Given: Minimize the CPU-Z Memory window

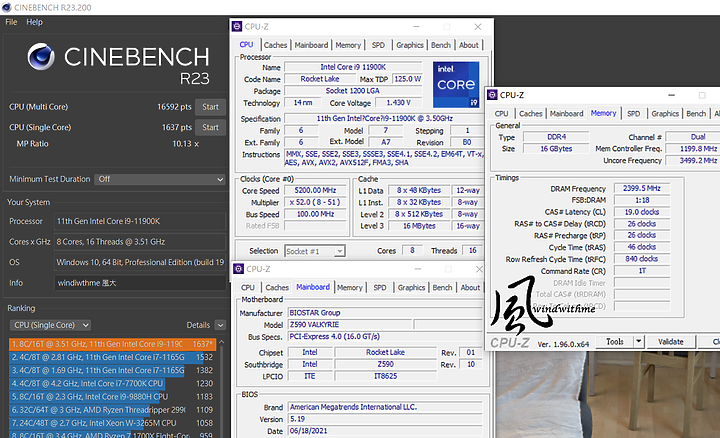Looking at the screenshot, I should coord(671,95).
